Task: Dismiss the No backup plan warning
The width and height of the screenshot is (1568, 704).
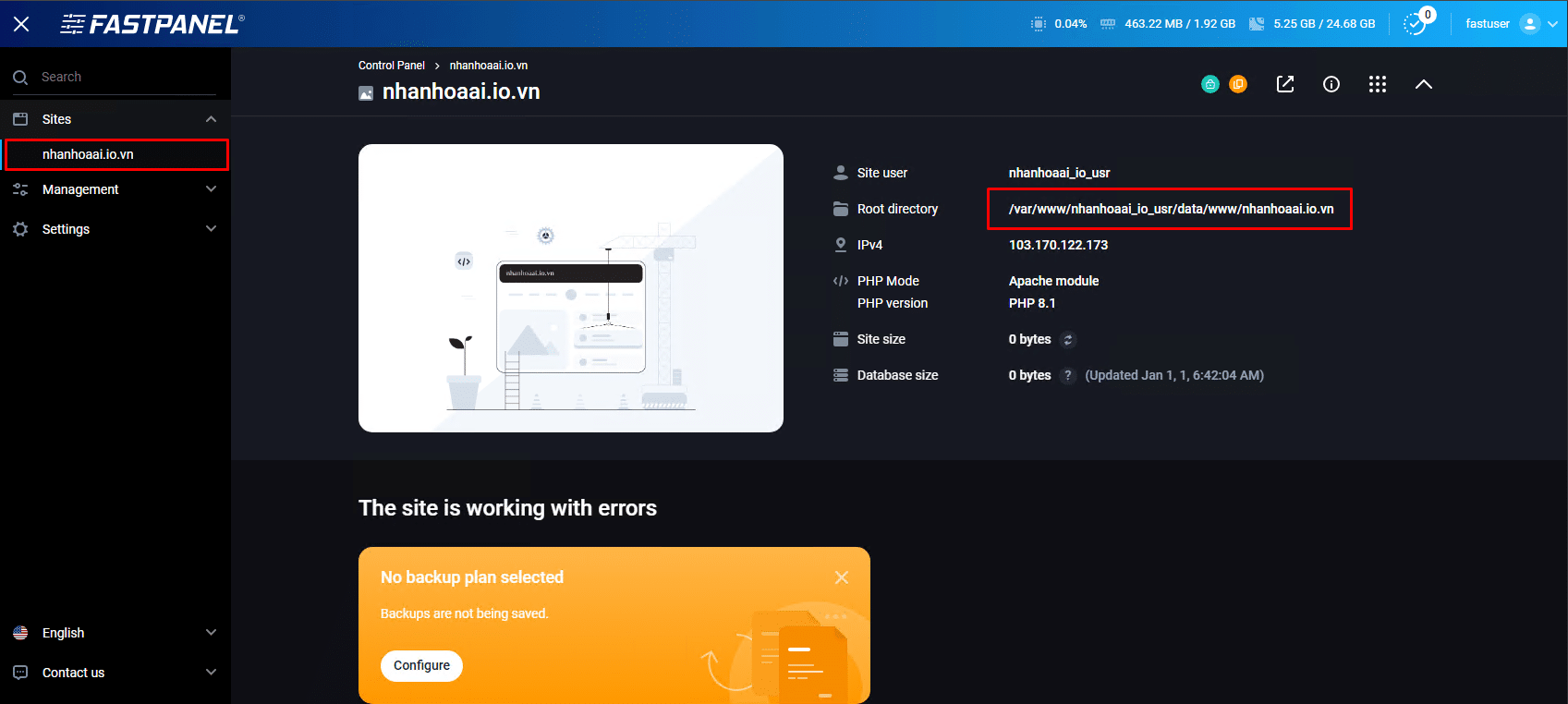Action: 842,577
